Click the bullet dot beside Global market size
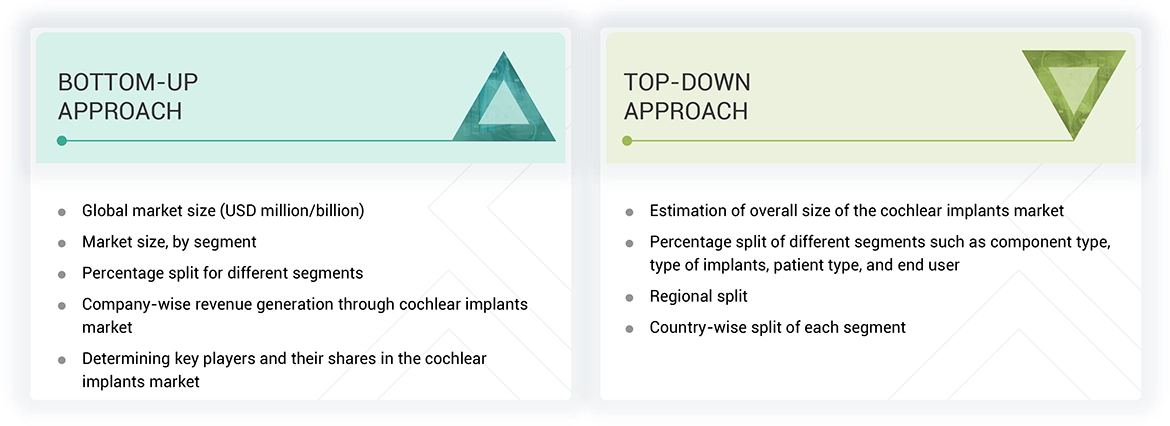 point(62,212)
